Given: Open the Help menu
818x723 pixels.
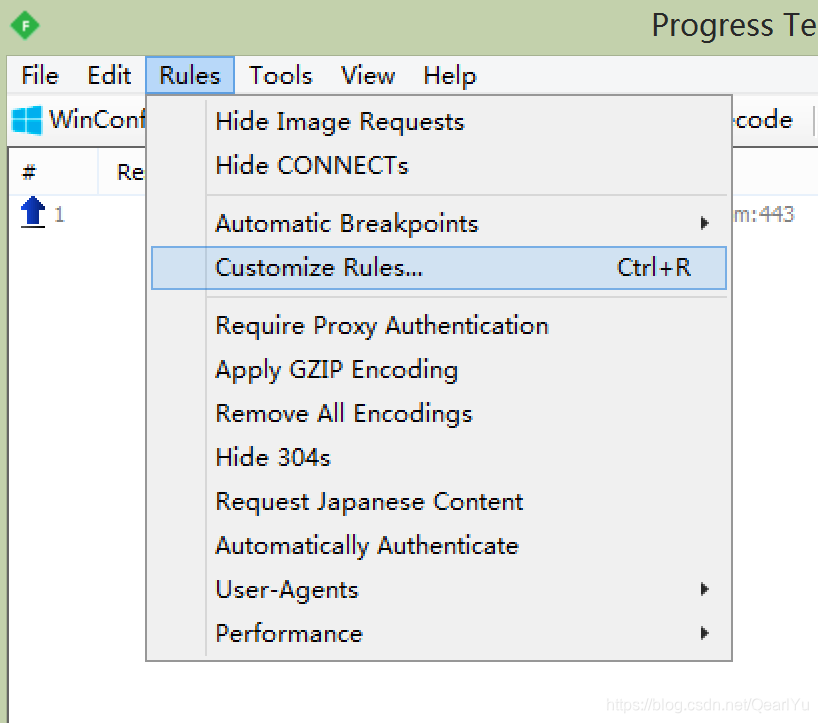Looking at the screenshot, I should click(450, 75).
